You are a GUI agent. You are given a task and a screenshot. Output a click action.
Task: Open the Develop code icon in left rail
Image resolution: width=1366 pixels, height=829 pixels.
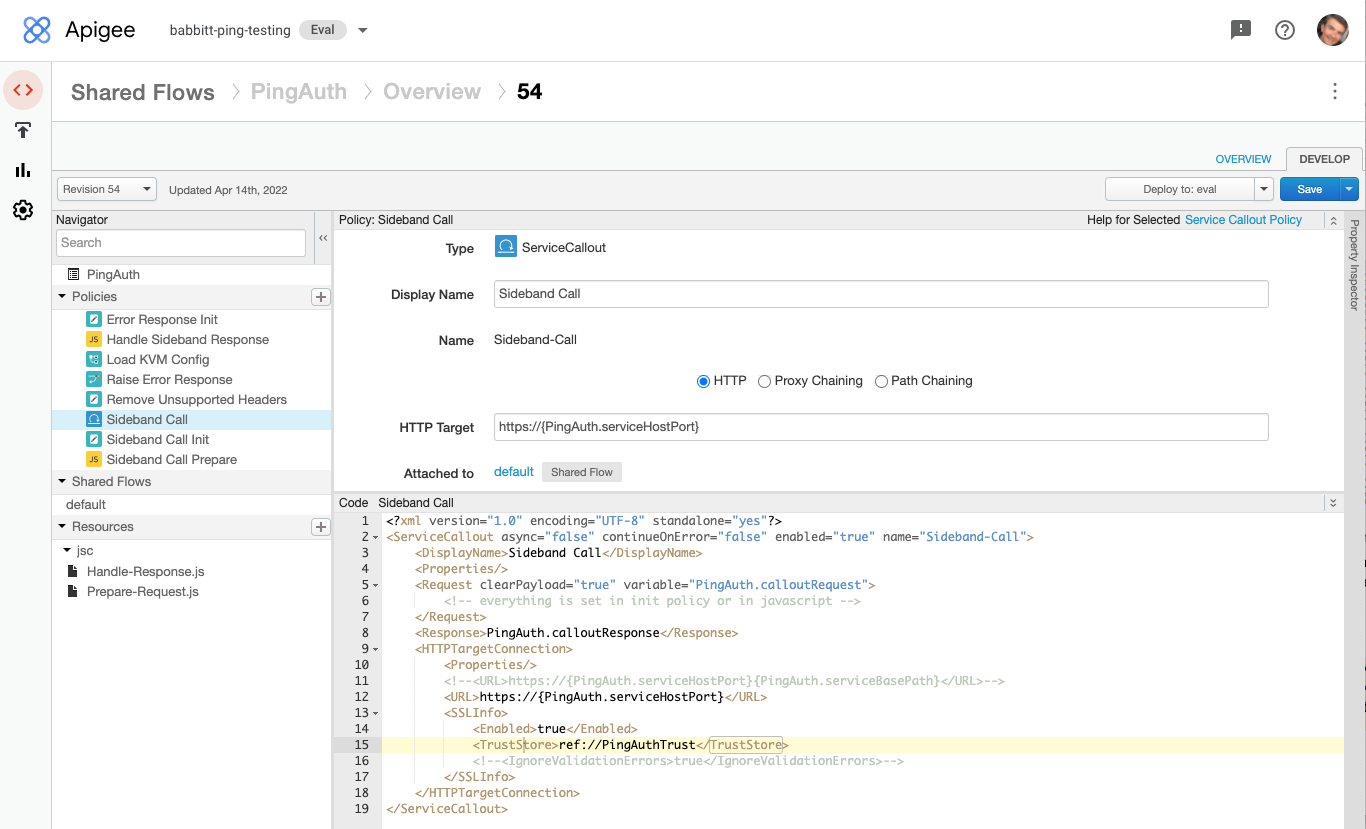[23, 90]
